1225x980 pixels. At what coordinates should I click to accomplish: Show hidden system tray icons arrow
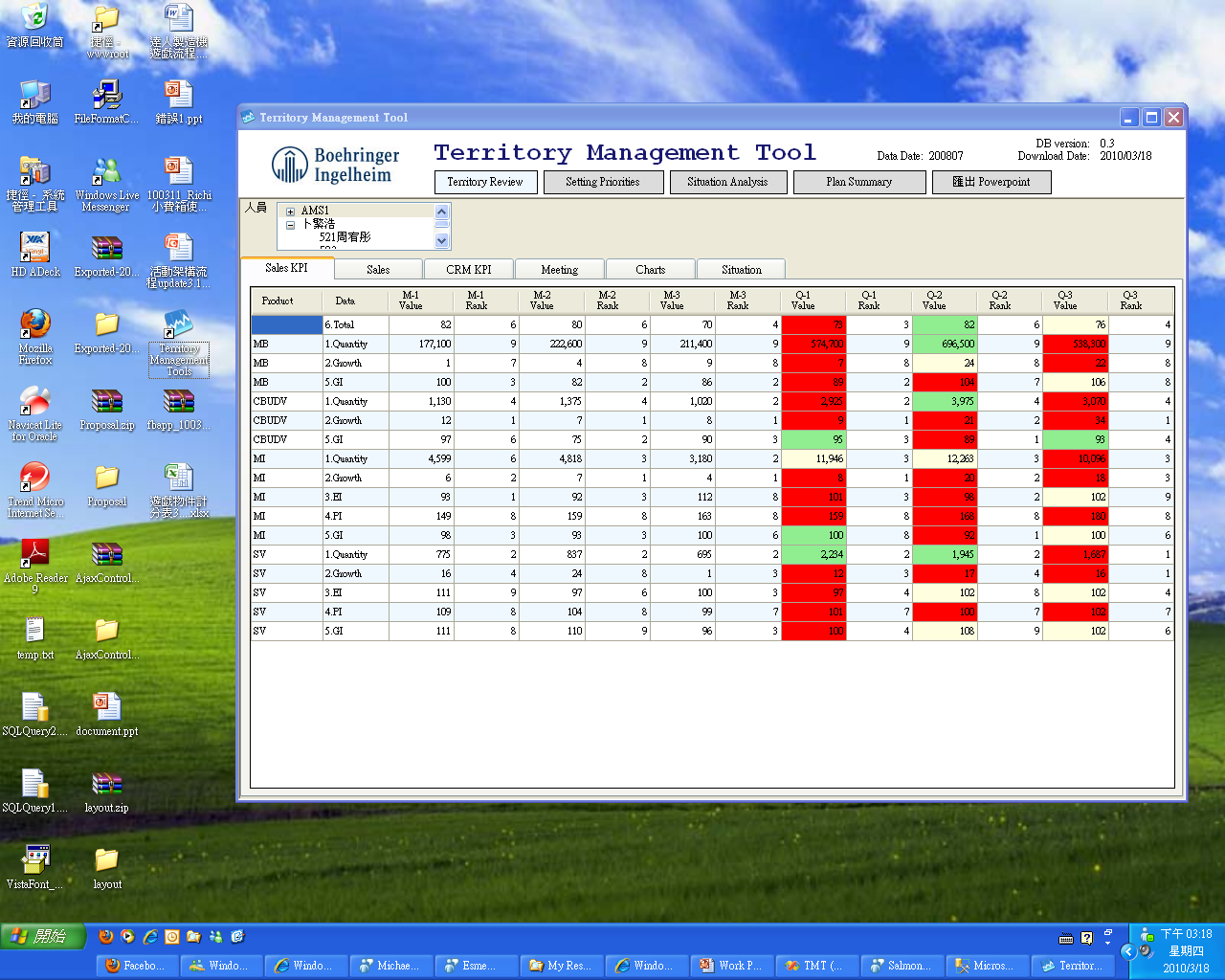click(1126, 951)
